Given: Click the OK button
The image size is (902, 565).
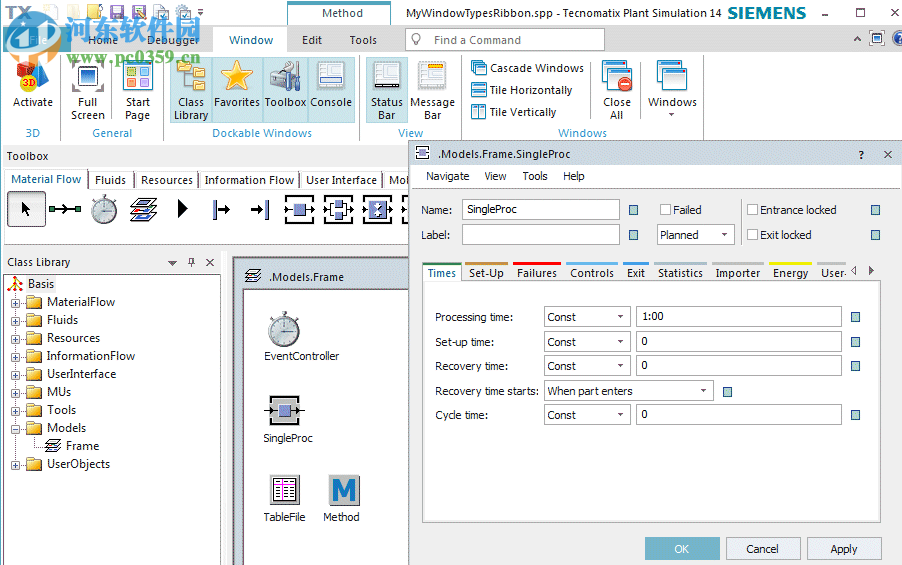Looking at the screenshot, I should 682,549.
